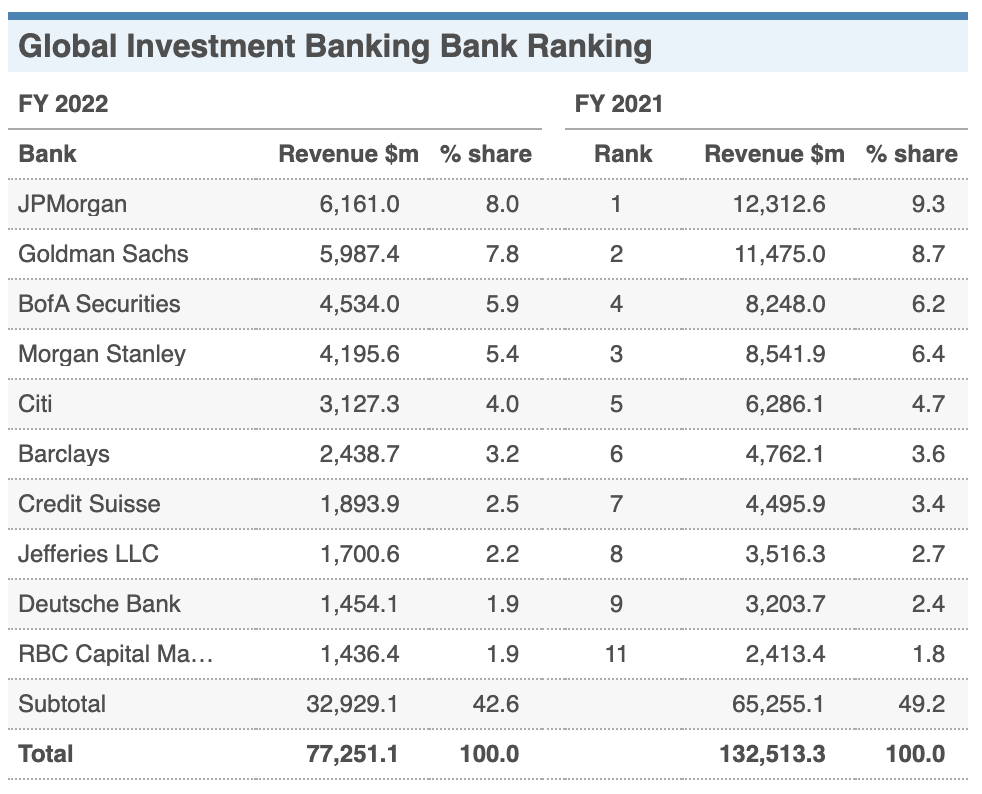This screenshot has width=982, height=794.
Task: Click the Morgan Stanley bank name
Action: 102,354
